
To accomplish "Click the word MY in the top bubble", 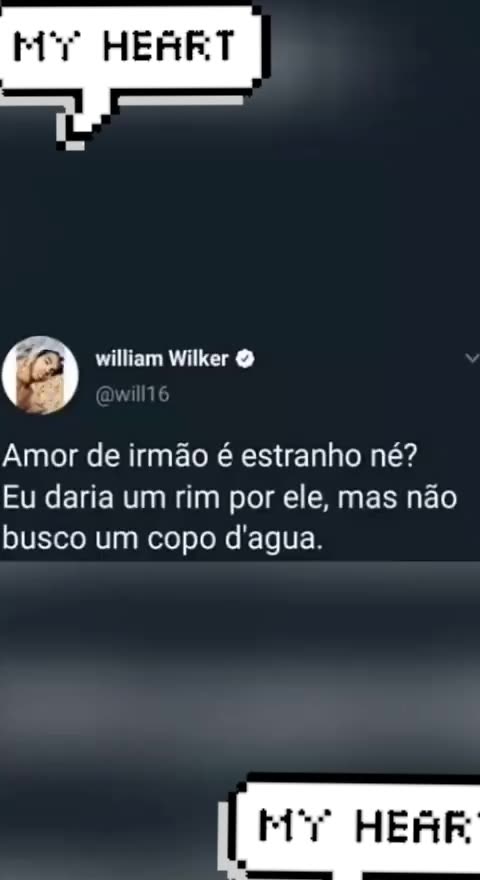I will tap(49, 46).
